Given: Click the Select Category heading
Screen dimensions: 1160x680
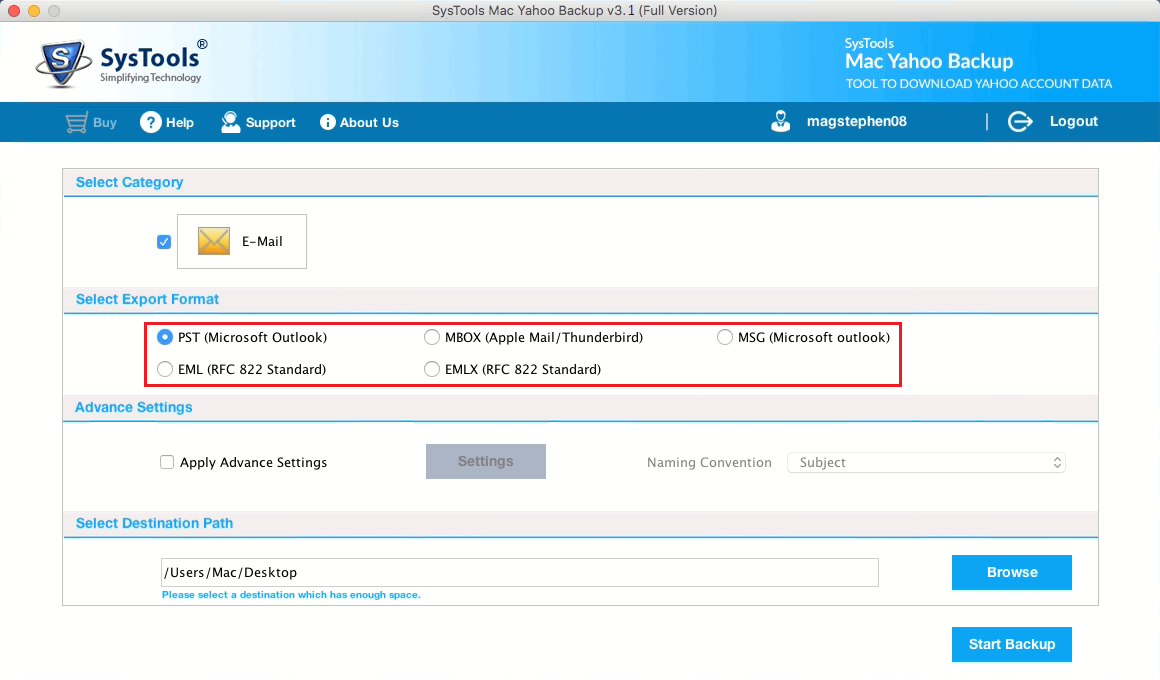Looking at the screenshot, I should (129, 183).
